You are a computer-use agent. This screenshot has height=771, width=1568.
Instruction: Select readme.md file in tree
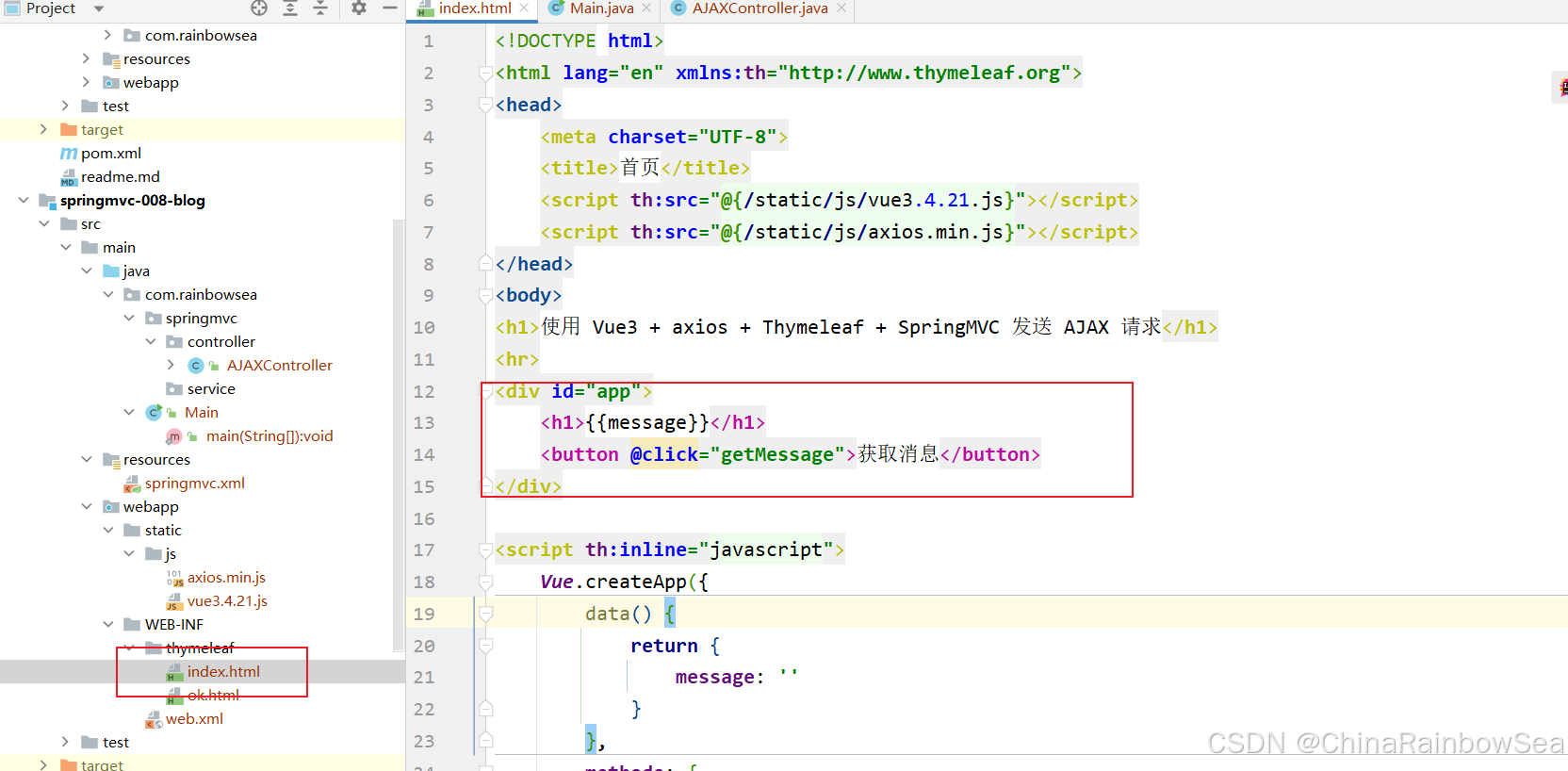pyautogui.click(x=121, y=176)
